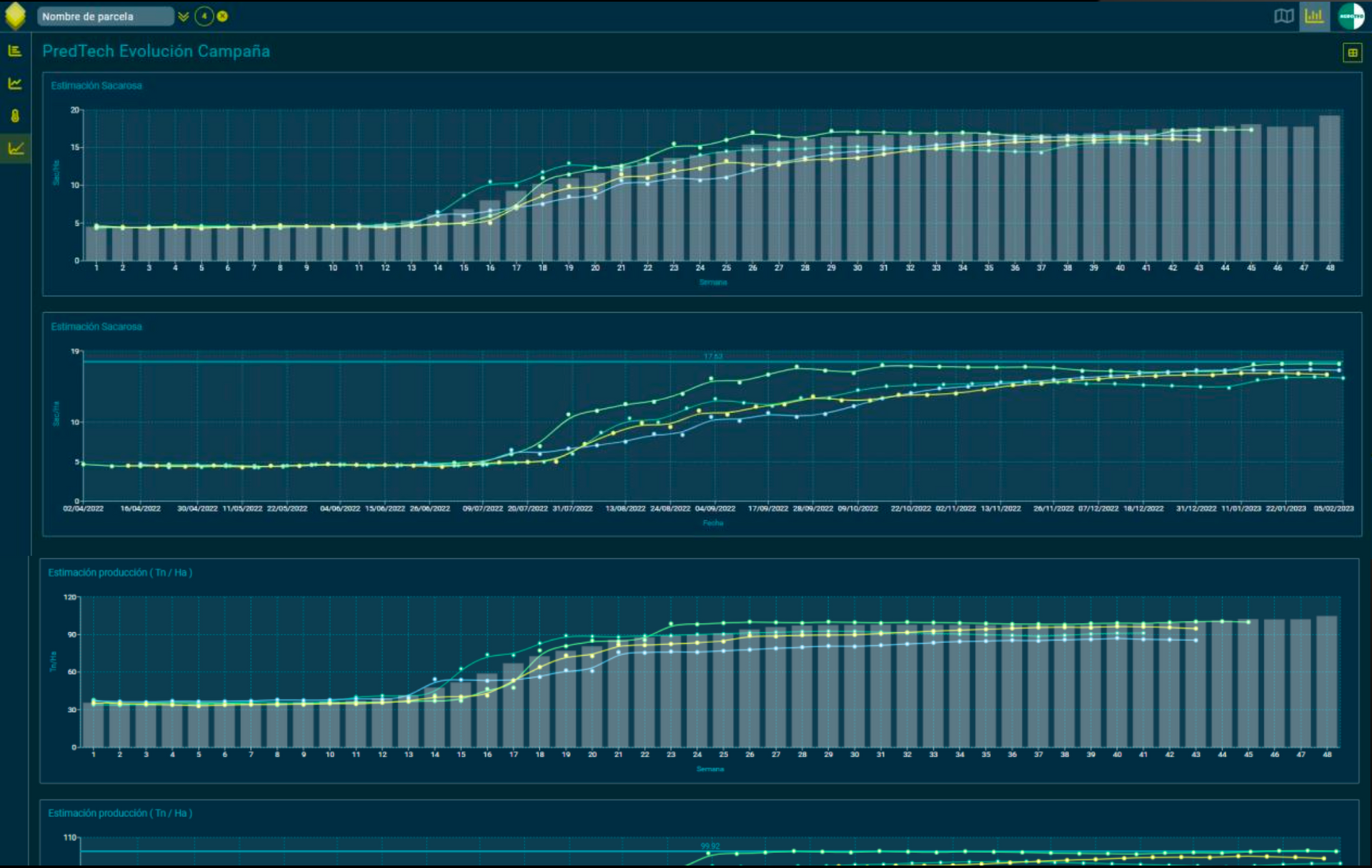
Task: Click week 48 bar in producción chart
Action: tap(1327, 682)
